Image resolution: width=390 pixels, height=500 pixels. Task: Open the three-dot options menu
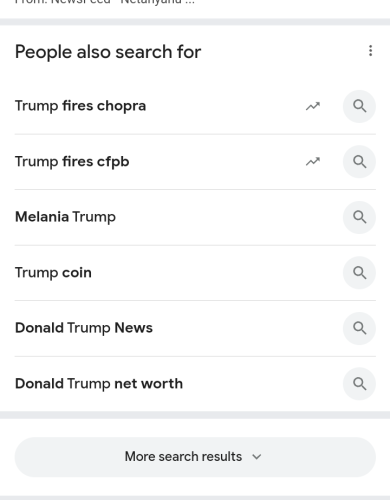point(370,51)
